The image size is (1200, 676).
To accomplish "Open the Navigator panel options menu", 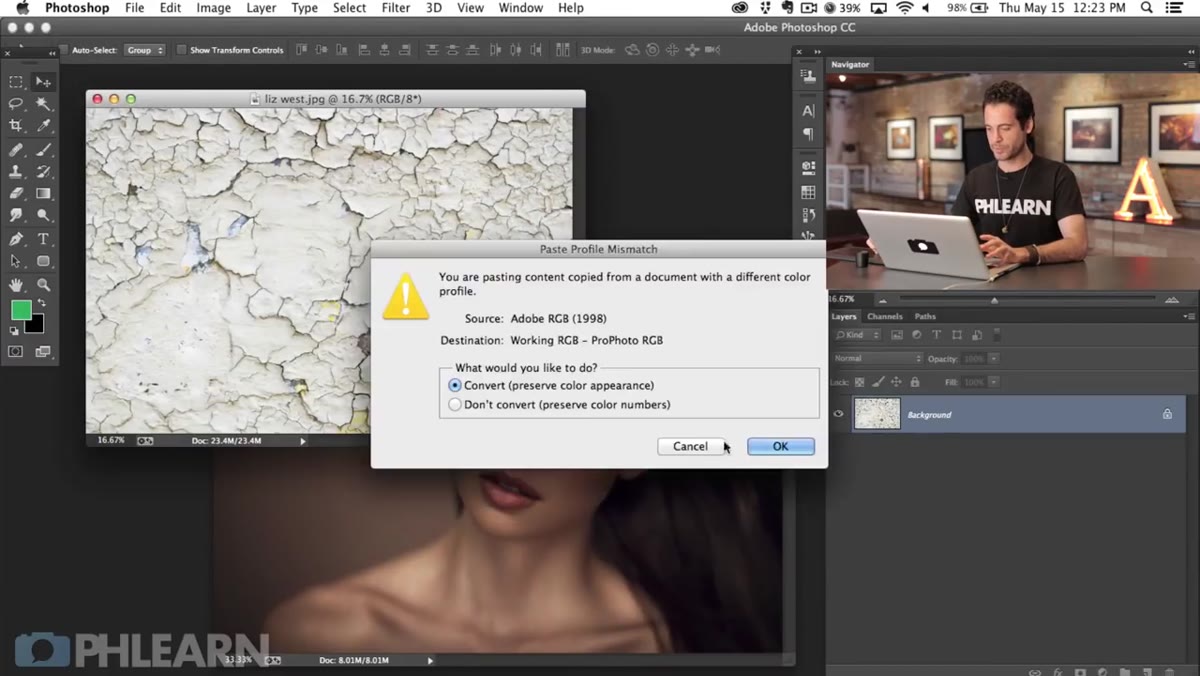I will 1189,65.
